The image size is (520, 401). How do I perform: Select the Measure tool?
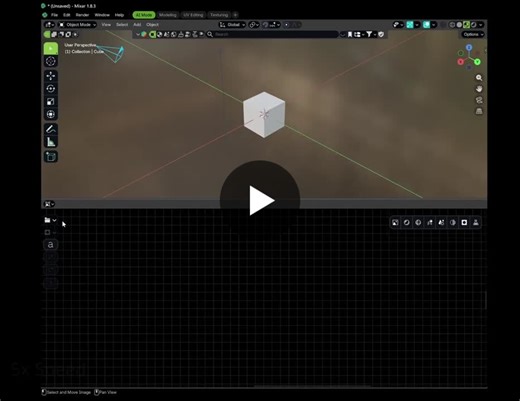pos(51,142)
